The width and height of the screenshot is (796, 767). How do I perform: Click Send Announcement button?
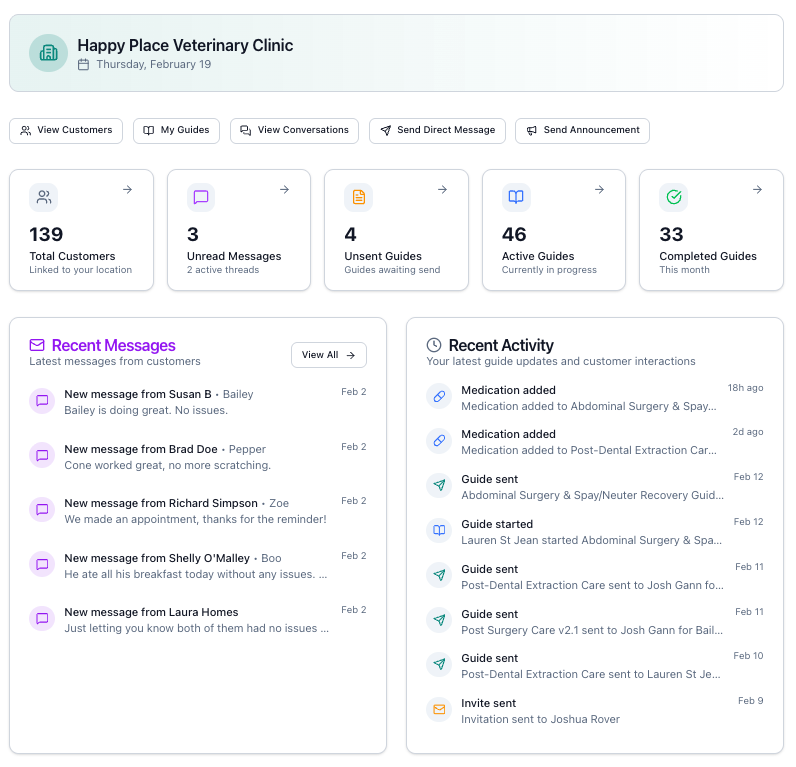pyautogui.click(x=582, y=130)
